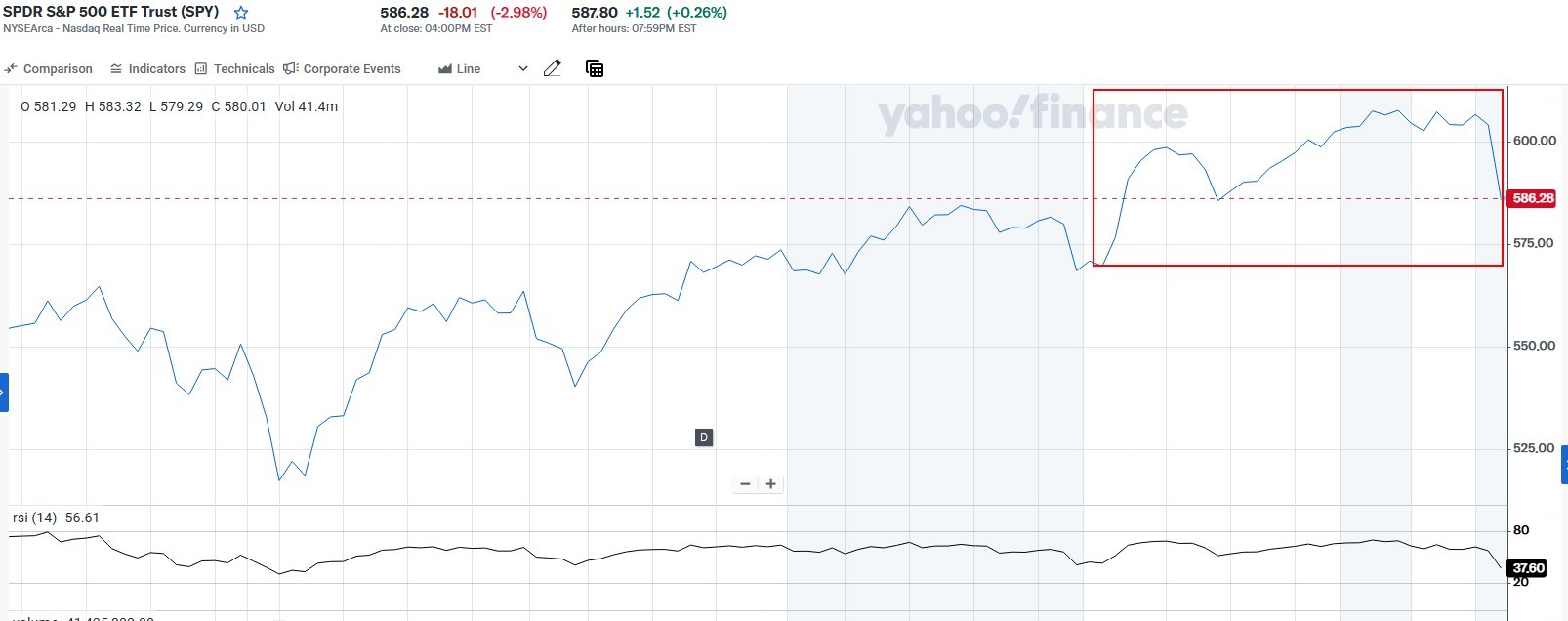1568x621 pixels.
Task: Click the pencil draw tool icon
Action: [553, 68]
